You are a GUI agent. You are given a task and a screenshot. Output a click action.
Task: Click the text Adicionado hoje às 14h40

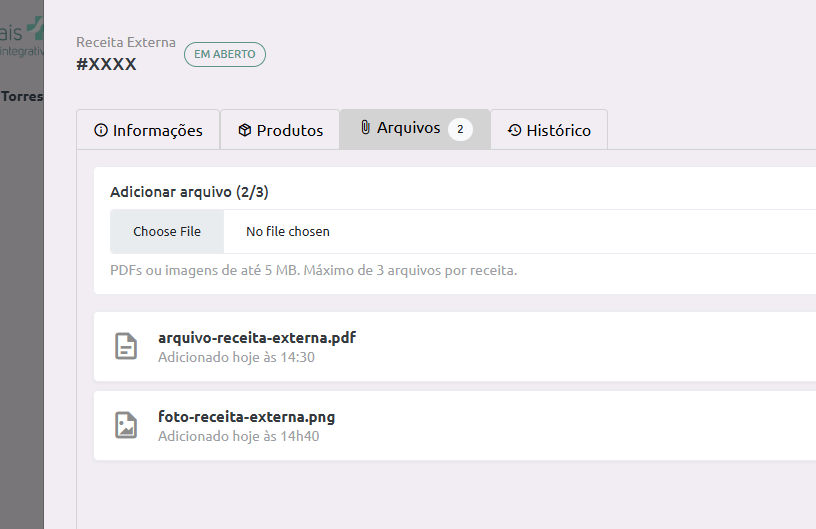(x=239, y=436)
